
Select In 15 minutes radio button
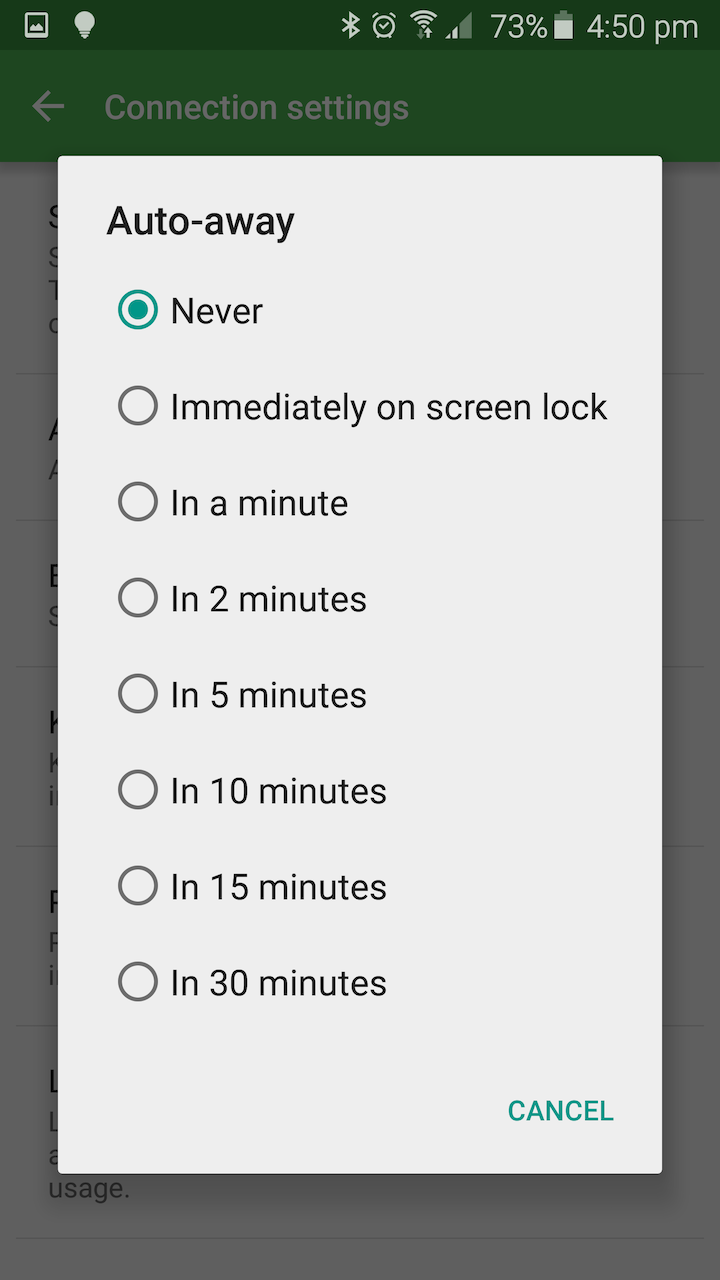coord(138,886)
